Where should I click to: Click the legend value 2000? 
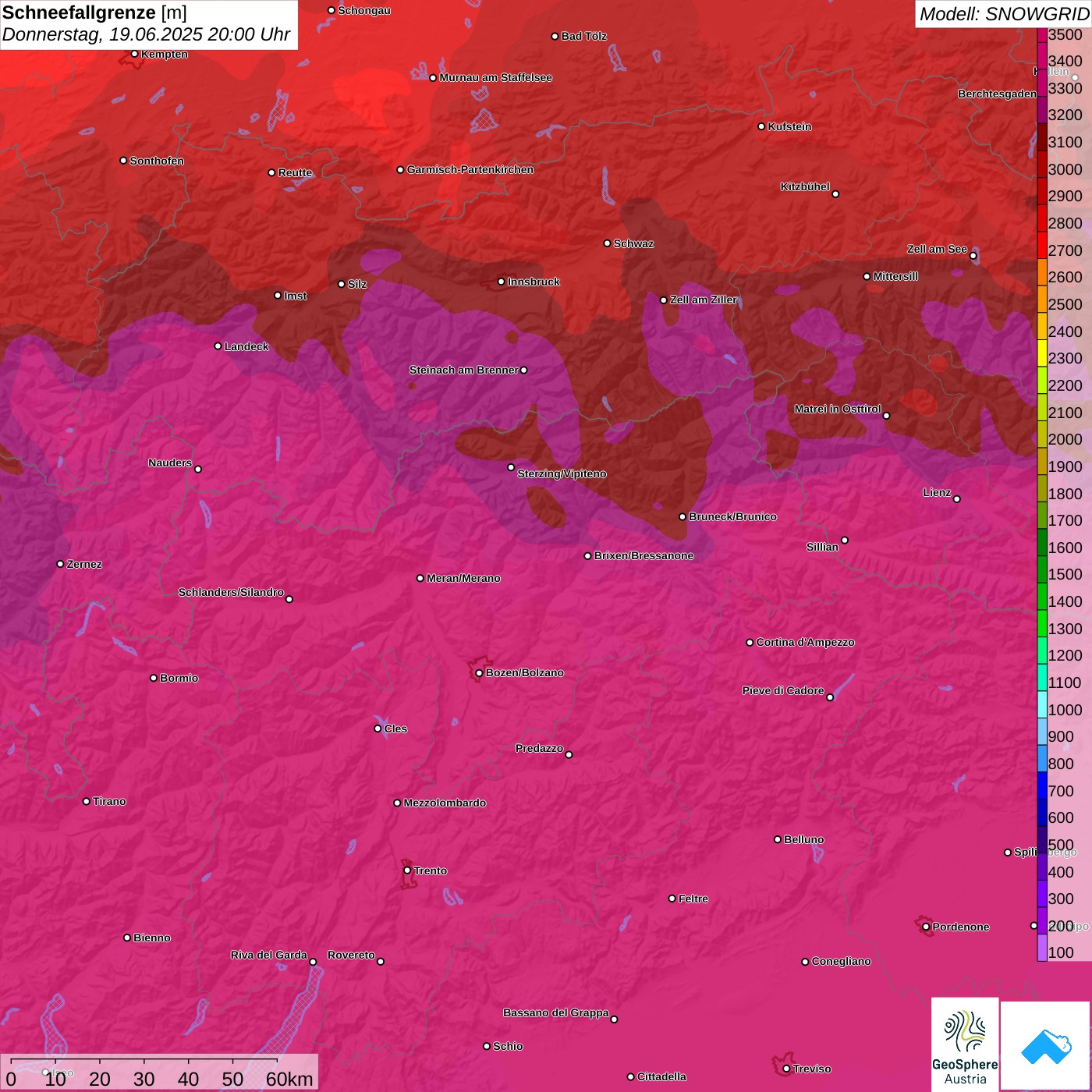[x=1065, y=439]
